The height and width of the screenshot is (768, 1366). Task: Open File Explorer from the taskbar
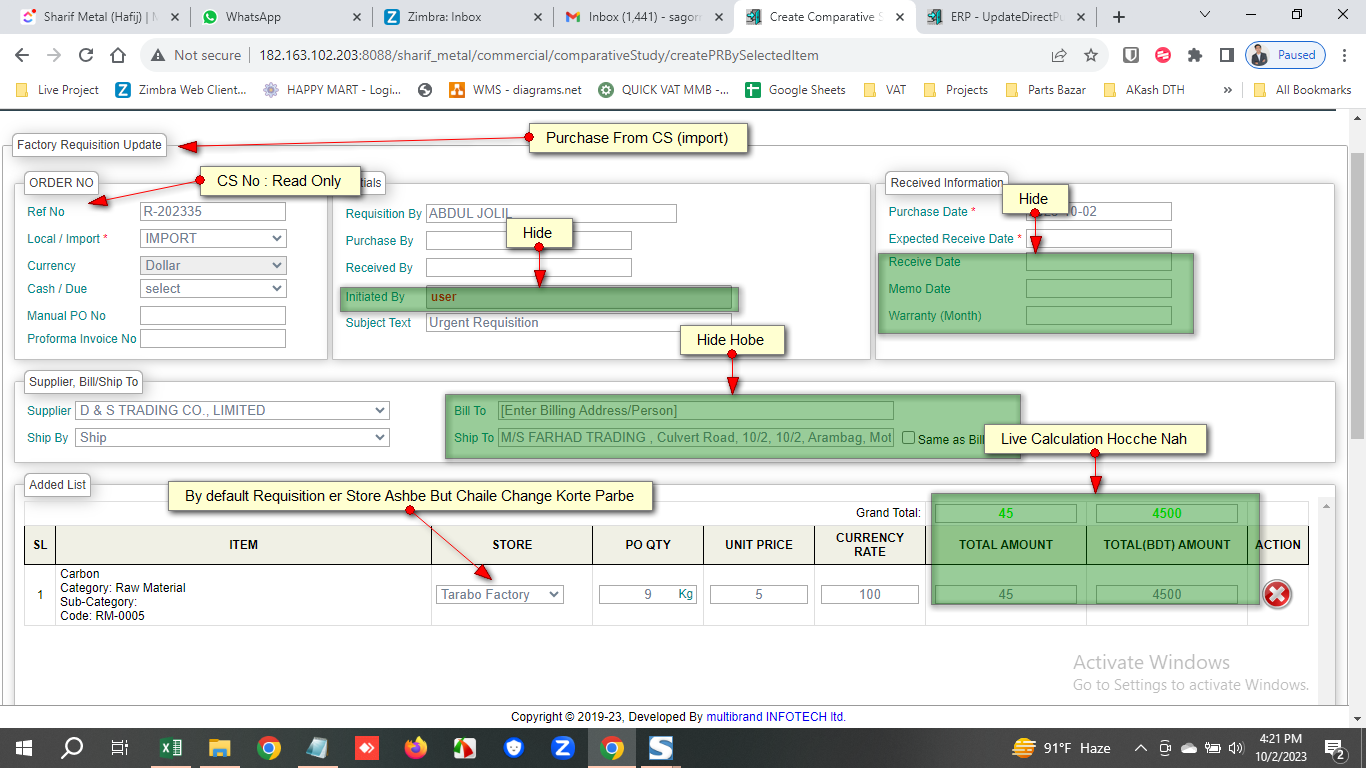pos(220,748)
